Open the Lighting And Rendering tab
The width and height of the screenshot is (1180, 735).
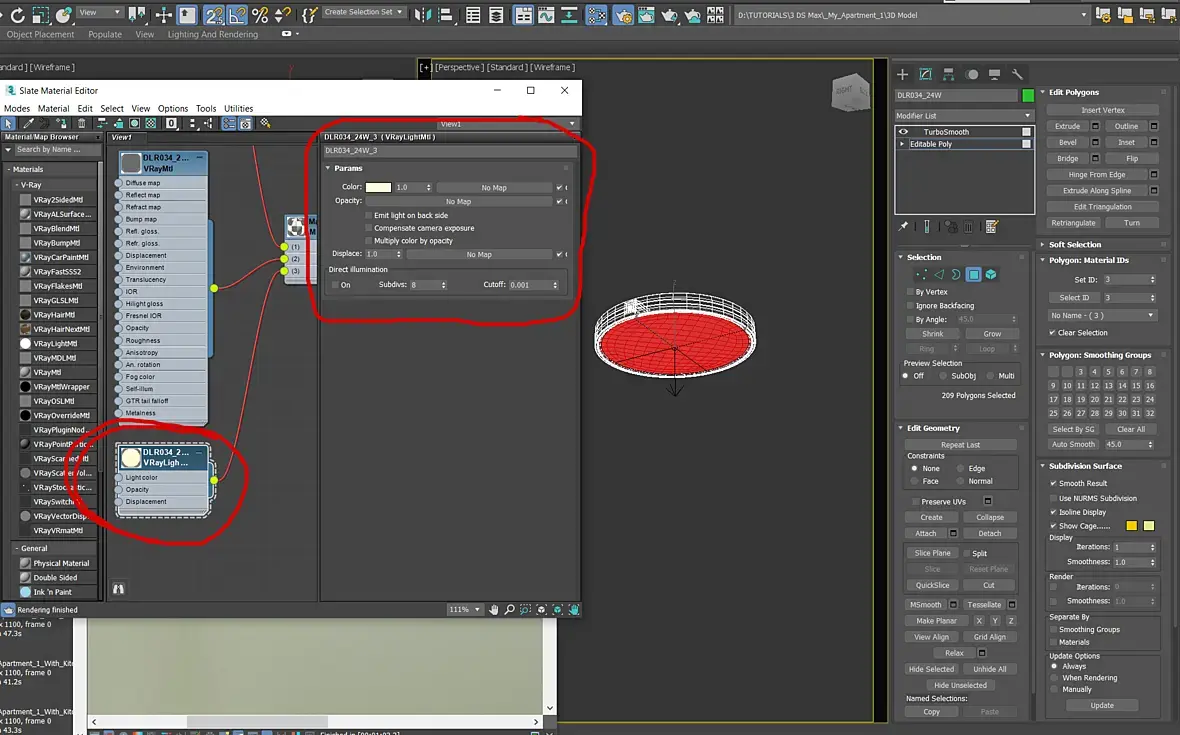(x=212, y=34)
